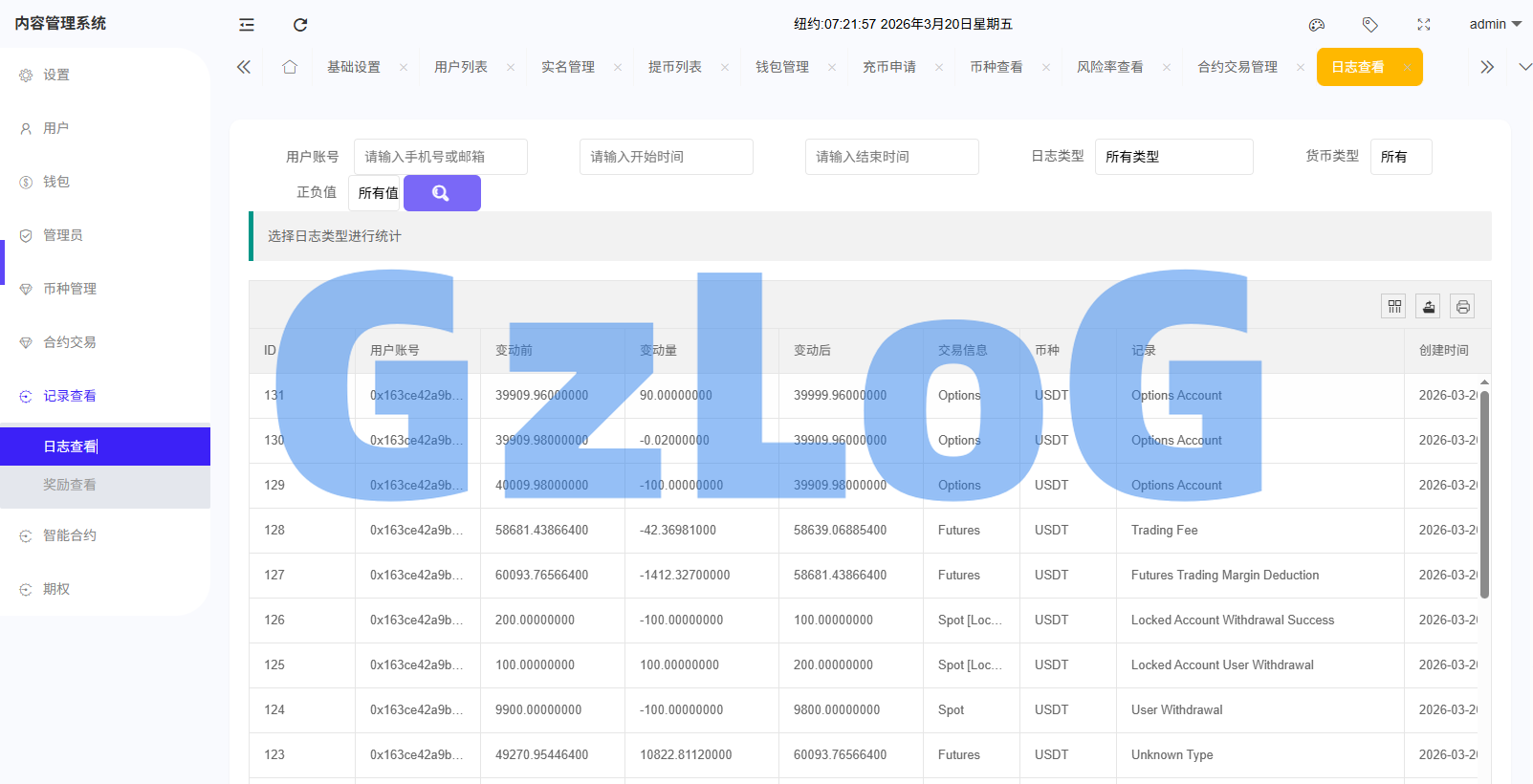Screen dimensions: 1533x784
Task: Click the sidebar collapse menu icon
Action: pyautogui.click(x=247, y=25)
